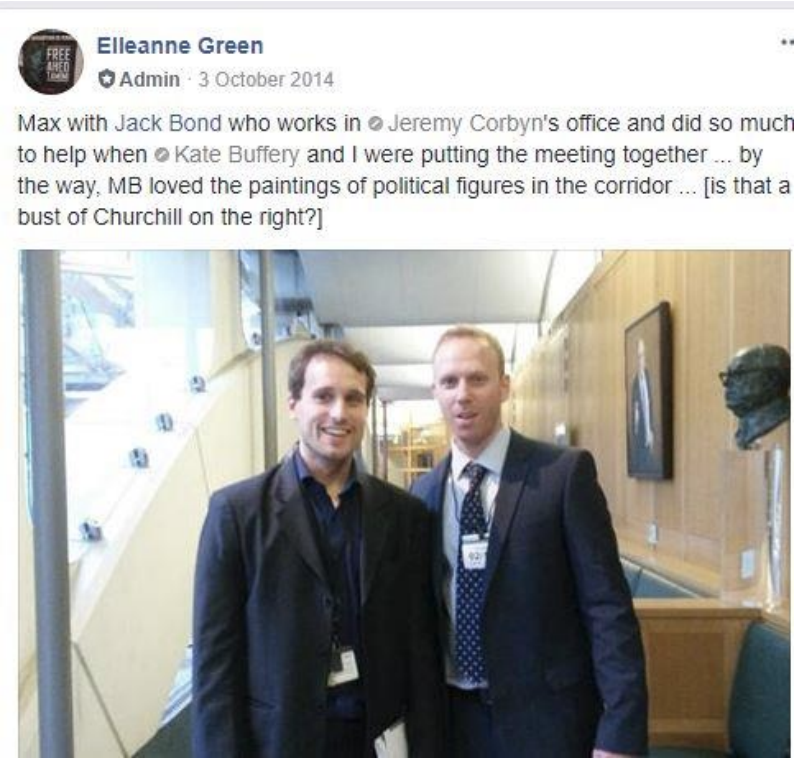Screen dimensions: 794x762
Task: Open the 3 October 2014 timestamp link
Action: 266,79
